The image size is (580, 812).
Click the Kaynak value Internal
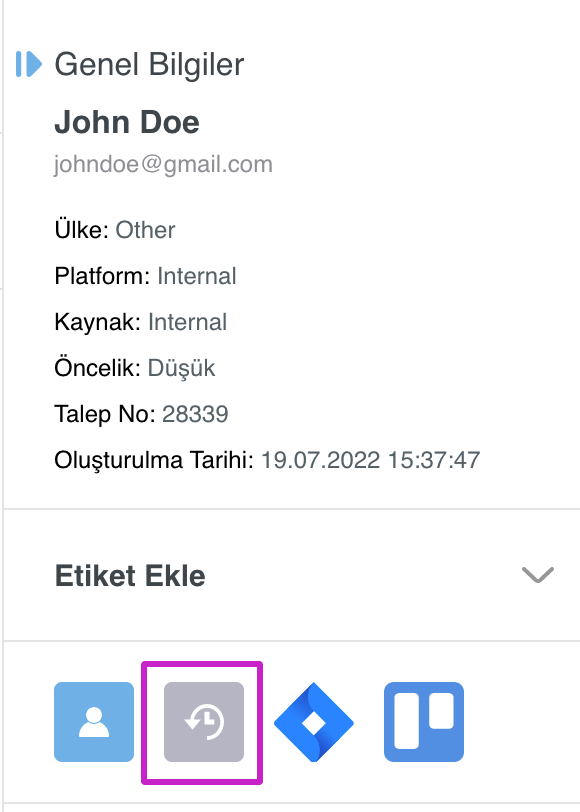[x=187, y=322]
